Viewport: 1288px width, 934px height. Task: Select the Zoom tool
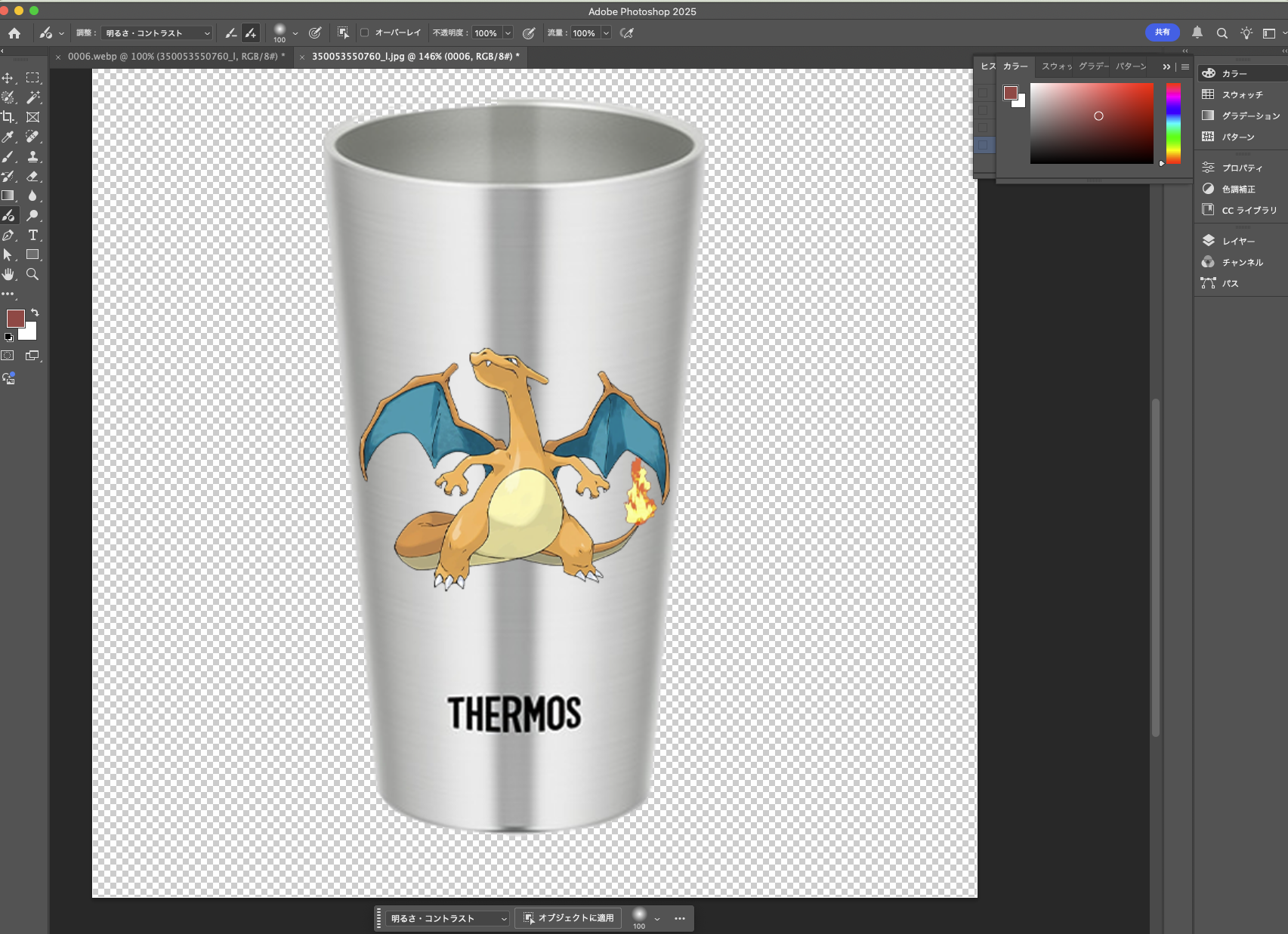(32, 274)
